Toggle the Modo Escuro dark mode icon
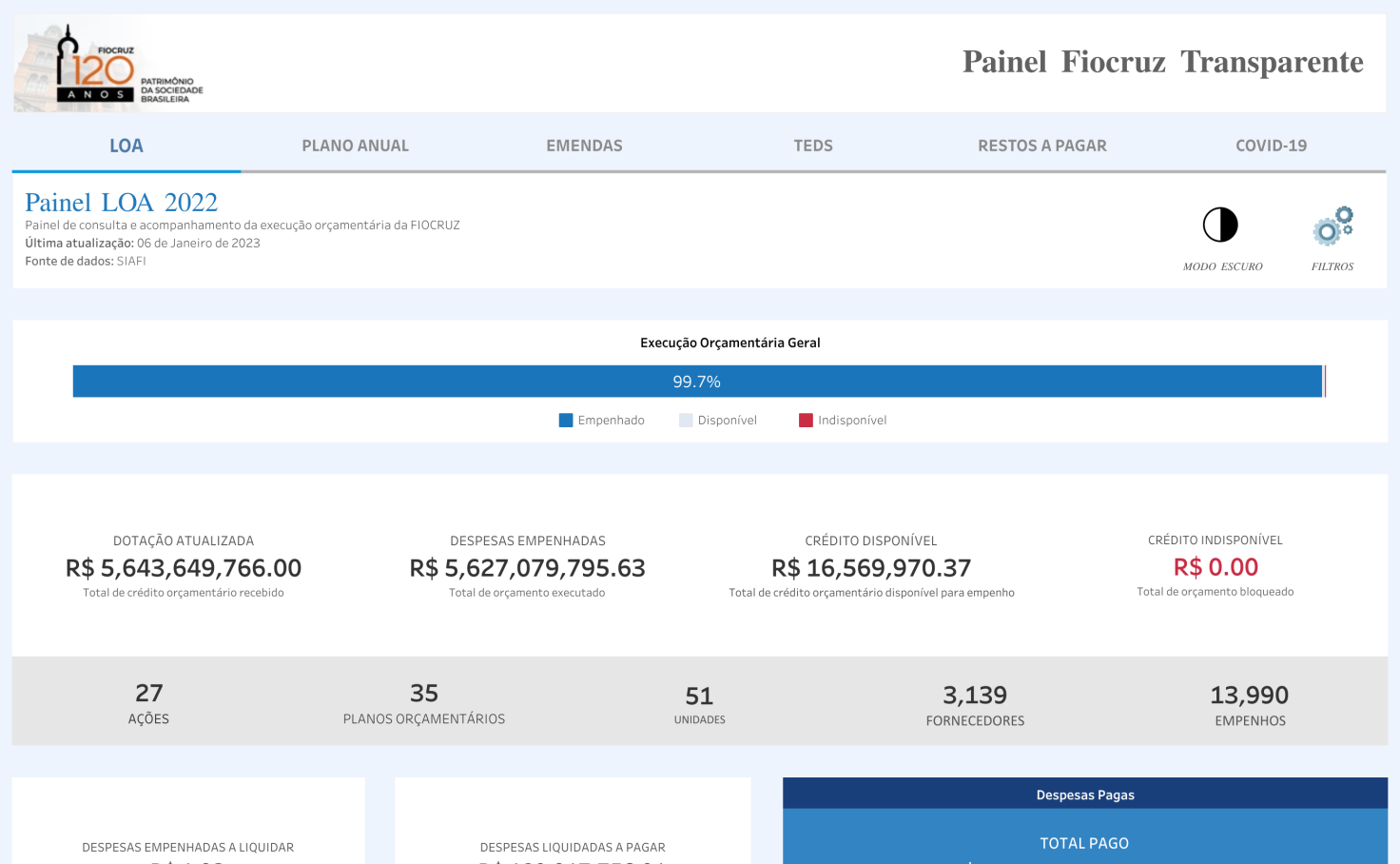 click(1220, 226)
